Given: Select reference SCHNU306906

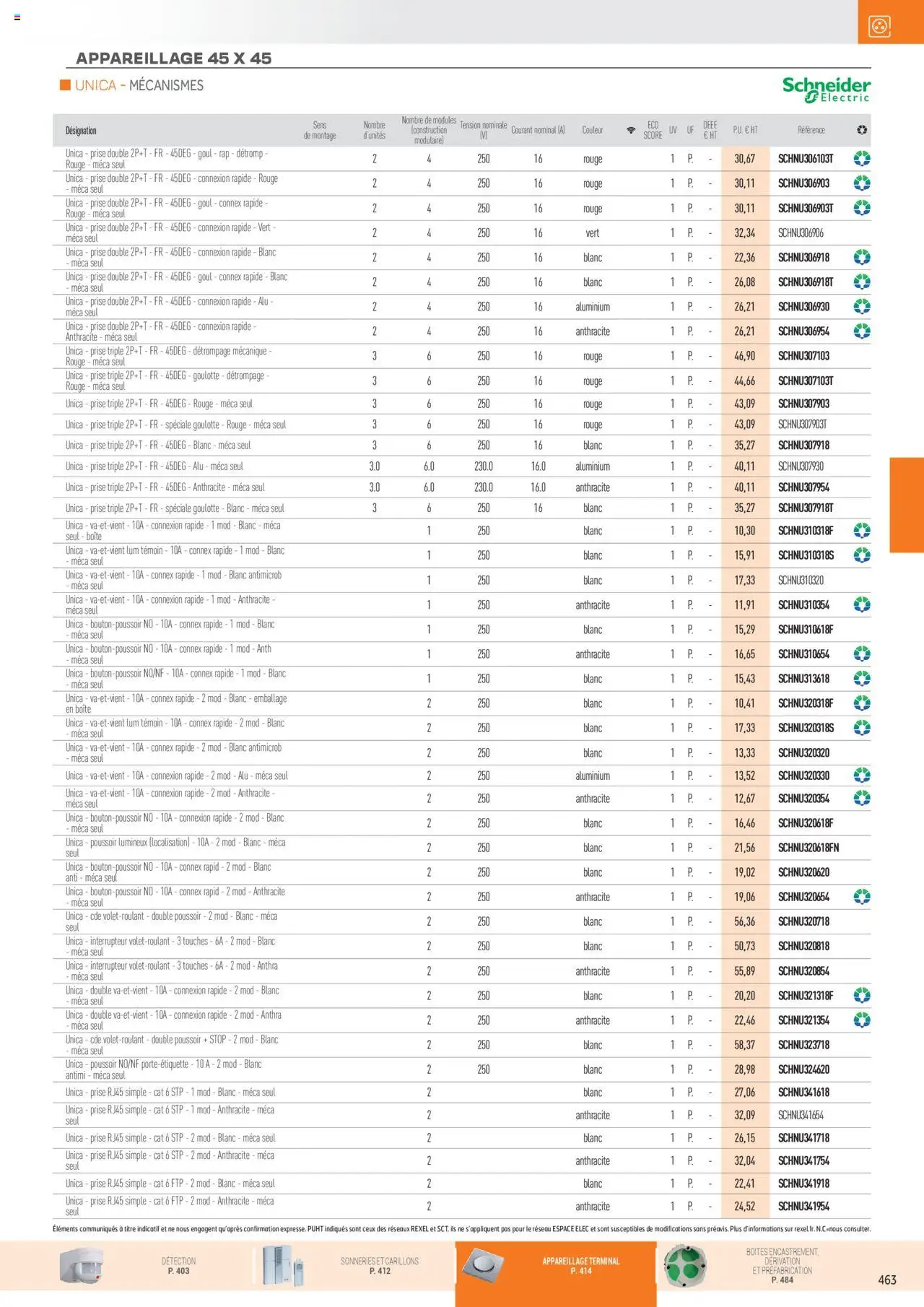Looking at the screenshot, I should coord(801,233).
